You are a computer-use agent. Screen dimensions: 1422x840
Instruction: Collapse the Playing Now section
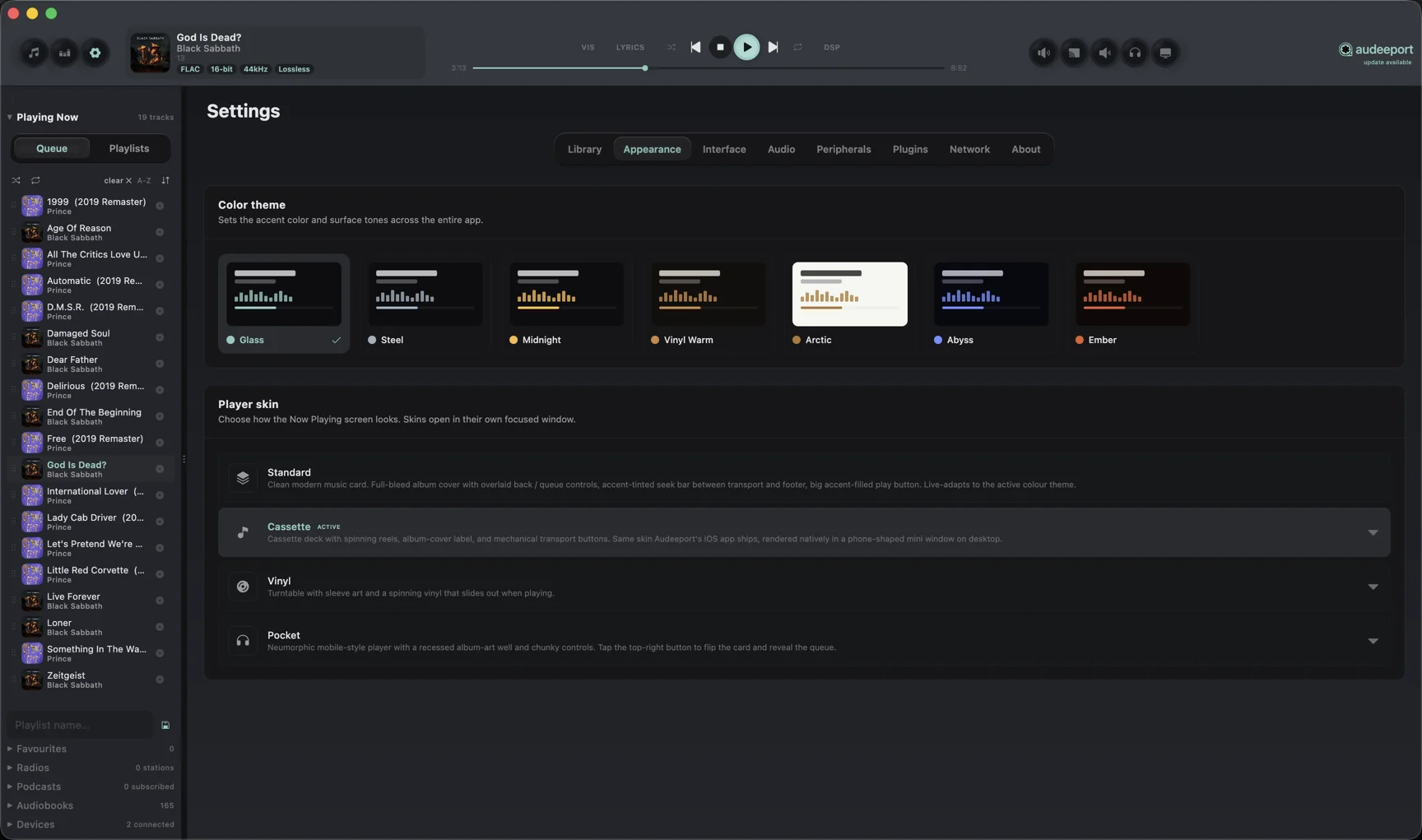click(10, 117)
